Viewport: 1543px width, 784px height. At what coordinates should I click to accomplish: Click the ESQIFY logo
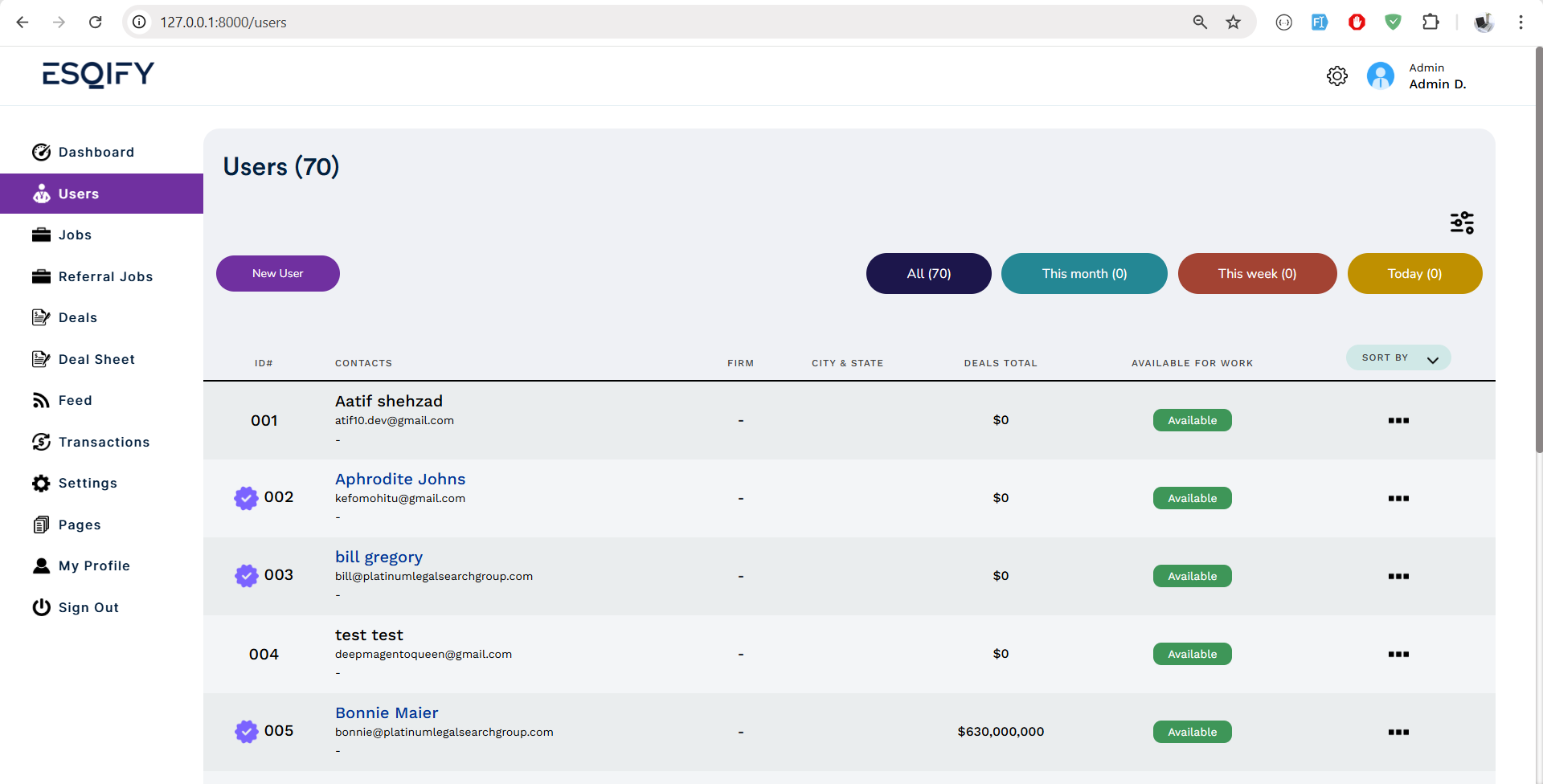pos(98,75)
